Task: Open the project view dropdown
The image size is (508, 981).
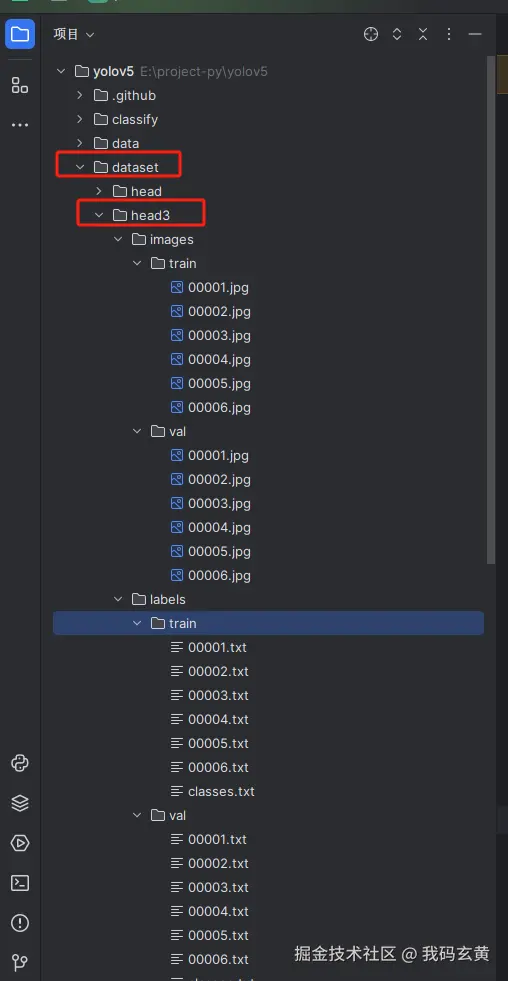Action: 74,34
